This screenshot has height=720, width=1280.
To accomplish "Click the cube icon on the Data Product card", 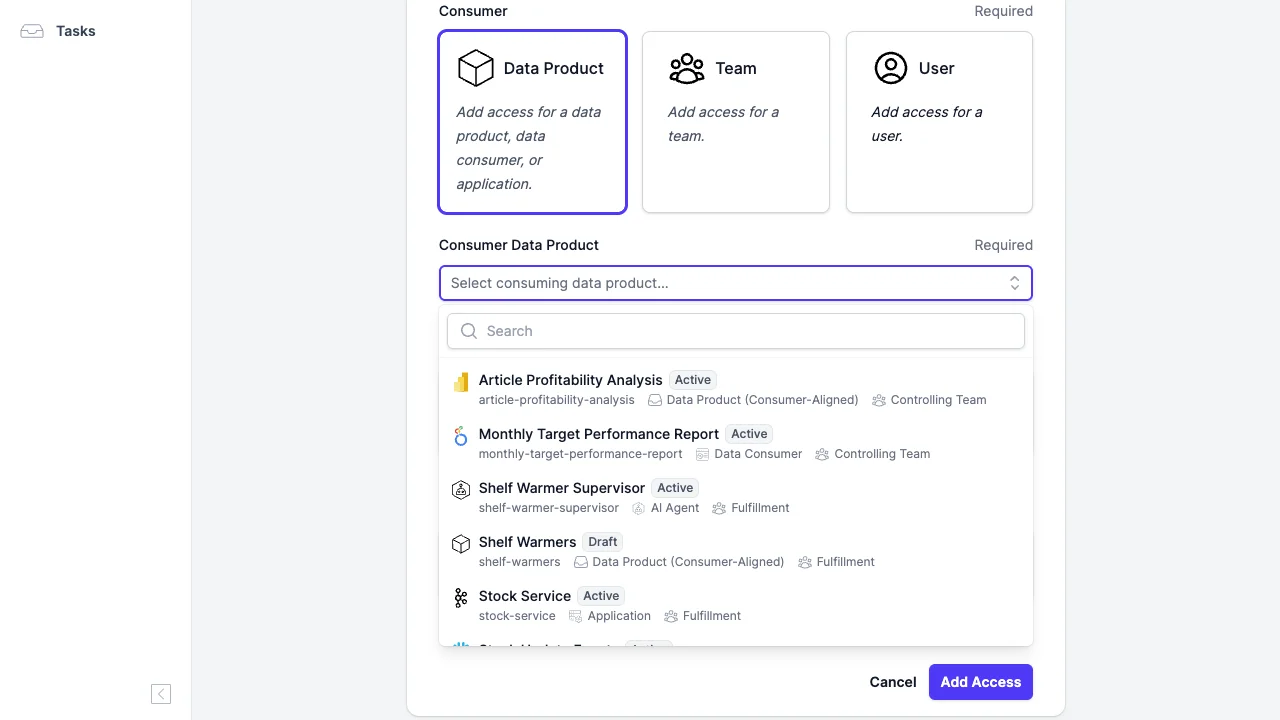I will (x=476, y=68).
